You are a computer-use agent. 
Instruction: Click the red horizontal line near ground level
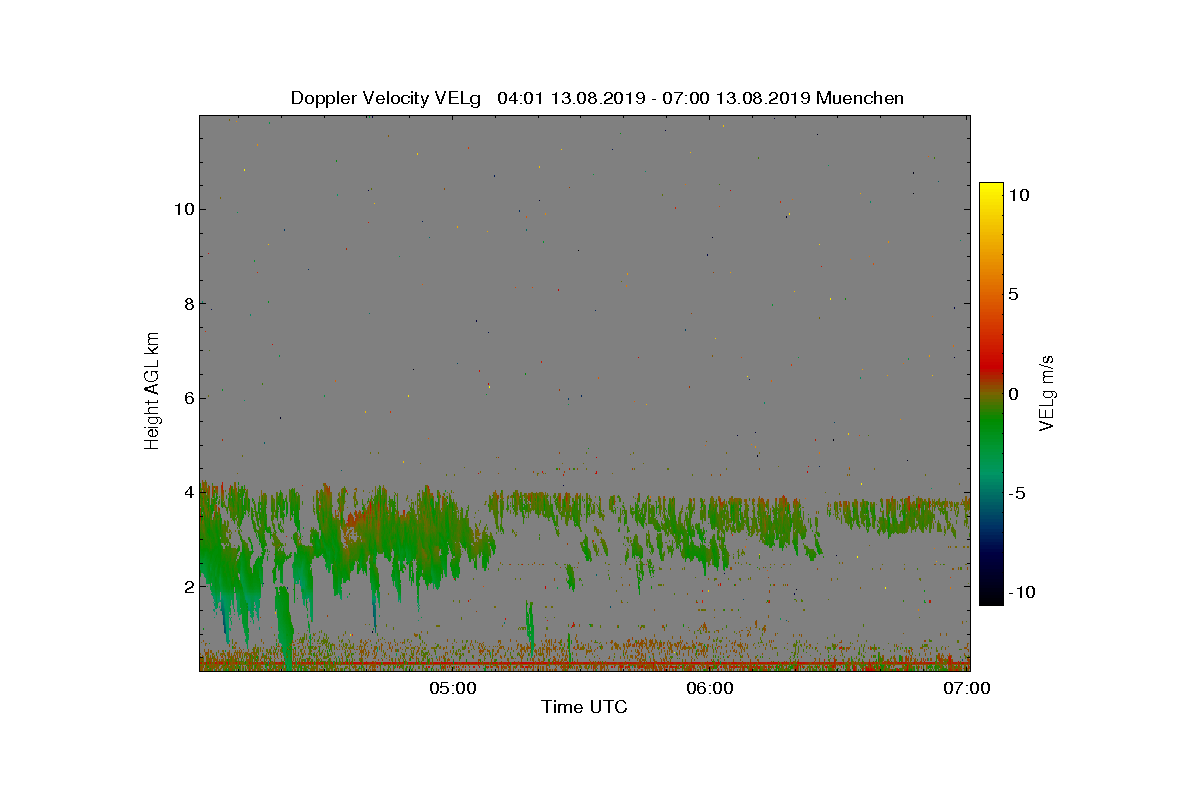pos(585,663)
